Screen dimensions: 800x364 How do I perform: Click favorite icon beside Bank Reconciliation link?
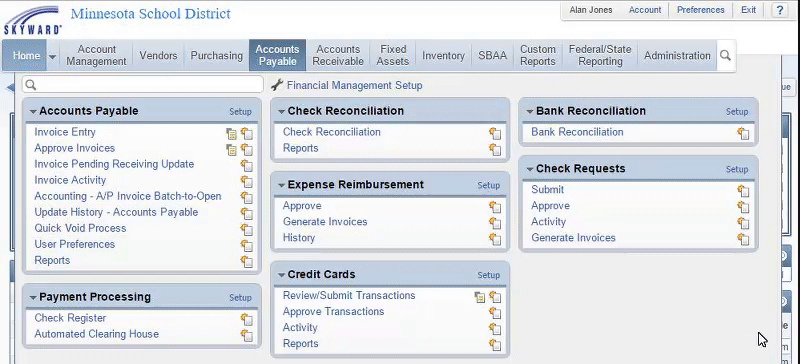tap(743, 134)
